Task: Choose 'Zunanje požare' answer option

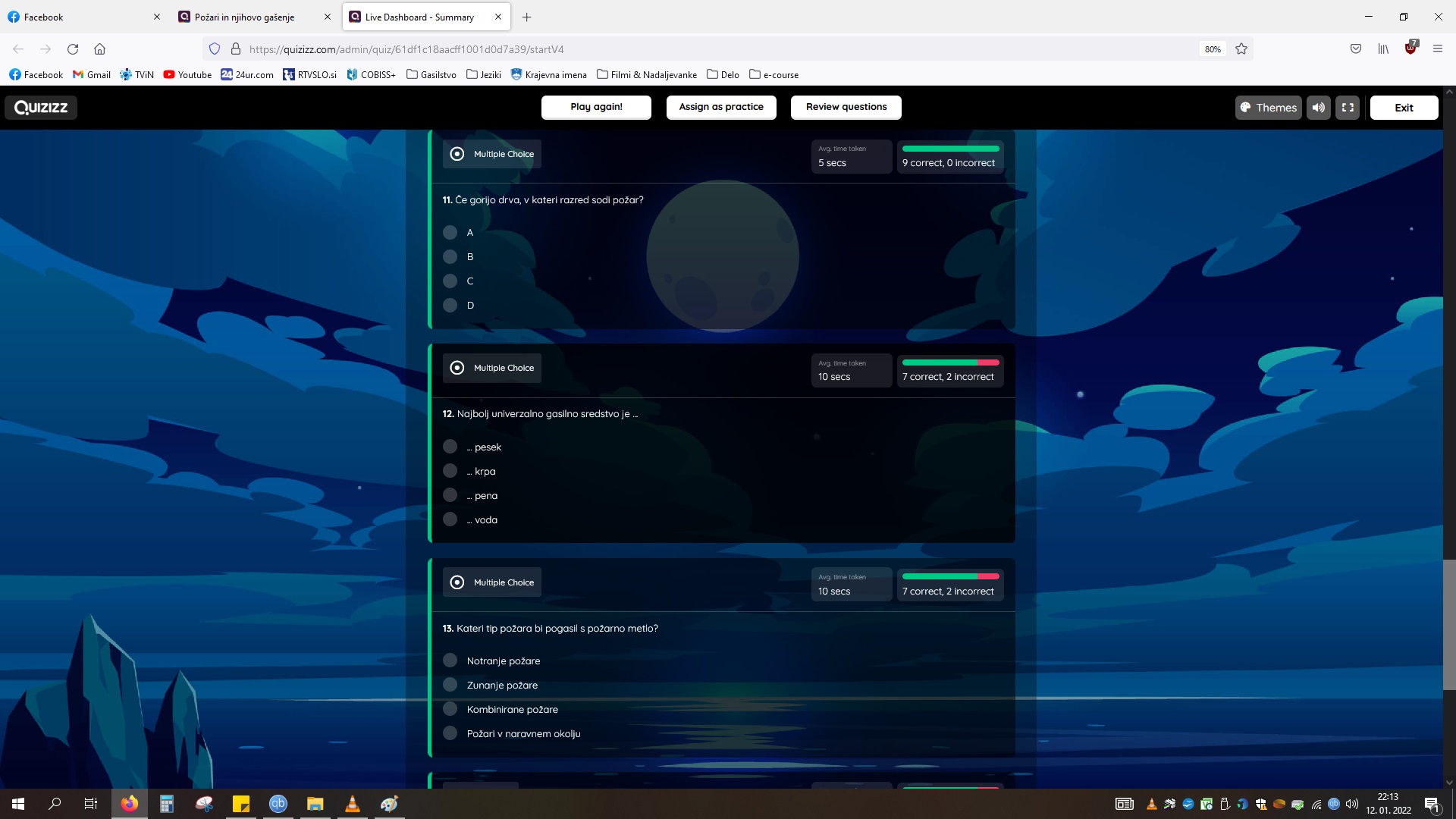Action: pyautogui.click(x=450, y=685)
